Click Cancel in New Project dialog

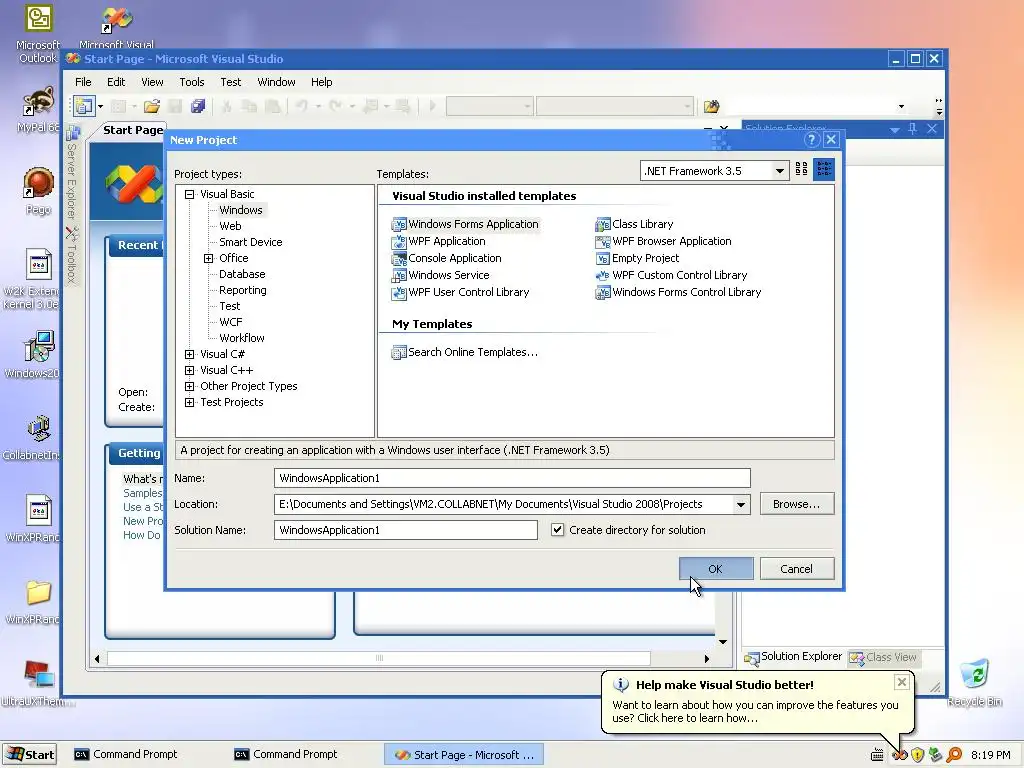click(x=797, y=569)
